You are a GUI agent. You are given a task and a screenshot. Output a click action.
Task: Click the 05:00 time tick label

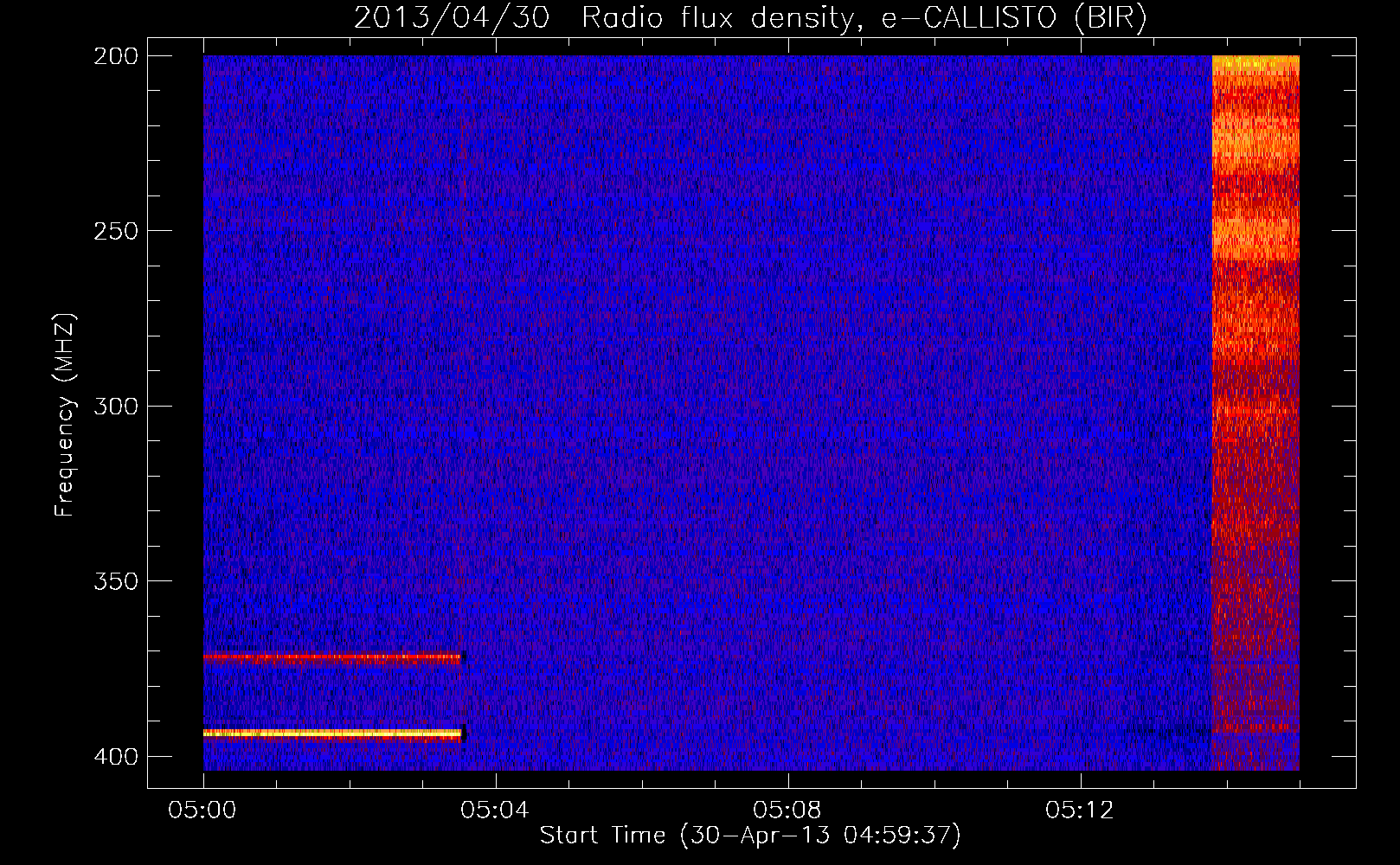[x=202, y=810]
